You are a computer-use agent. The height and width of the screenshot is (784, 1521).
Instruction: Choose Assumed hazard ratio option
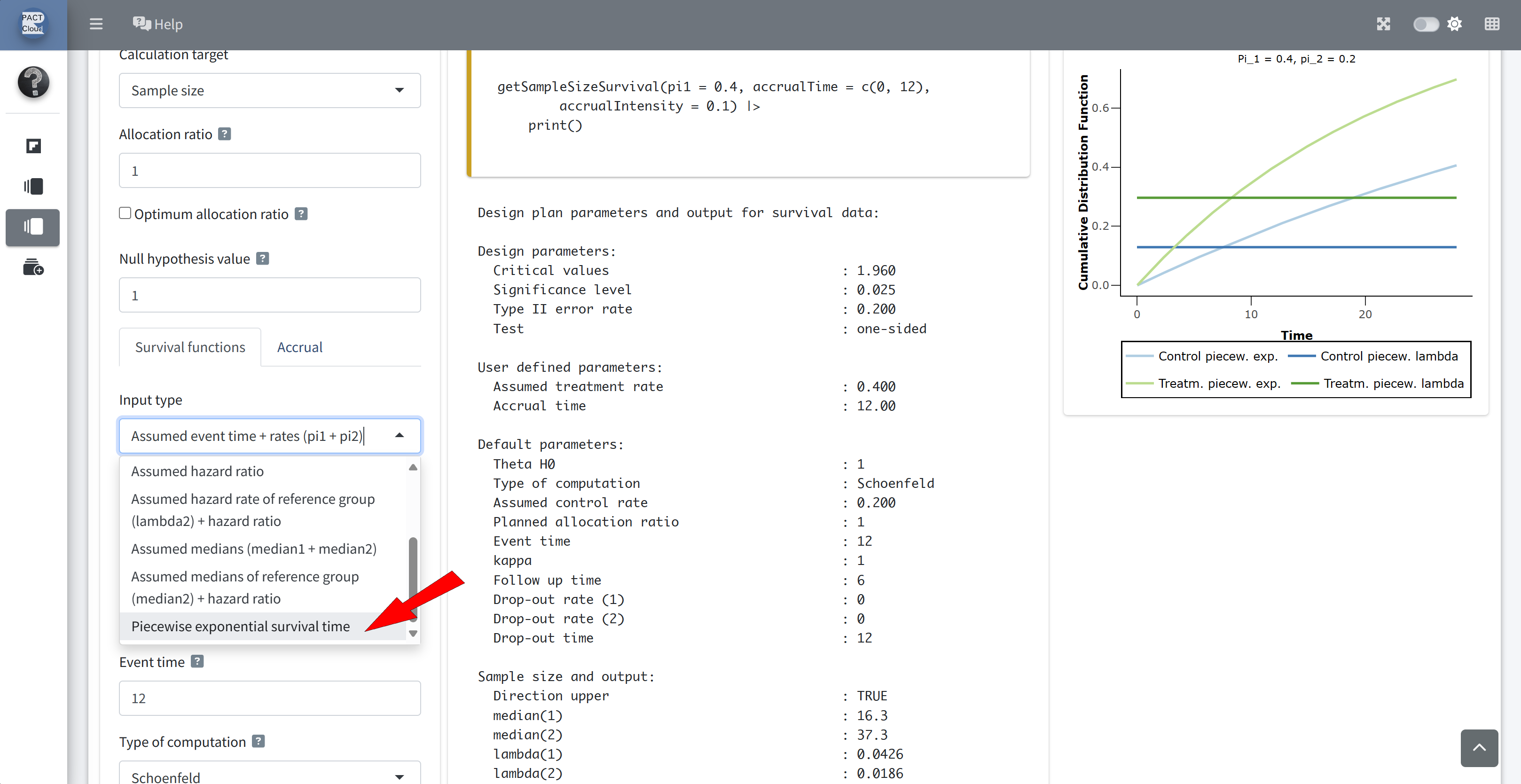click(x=197, y=471)
